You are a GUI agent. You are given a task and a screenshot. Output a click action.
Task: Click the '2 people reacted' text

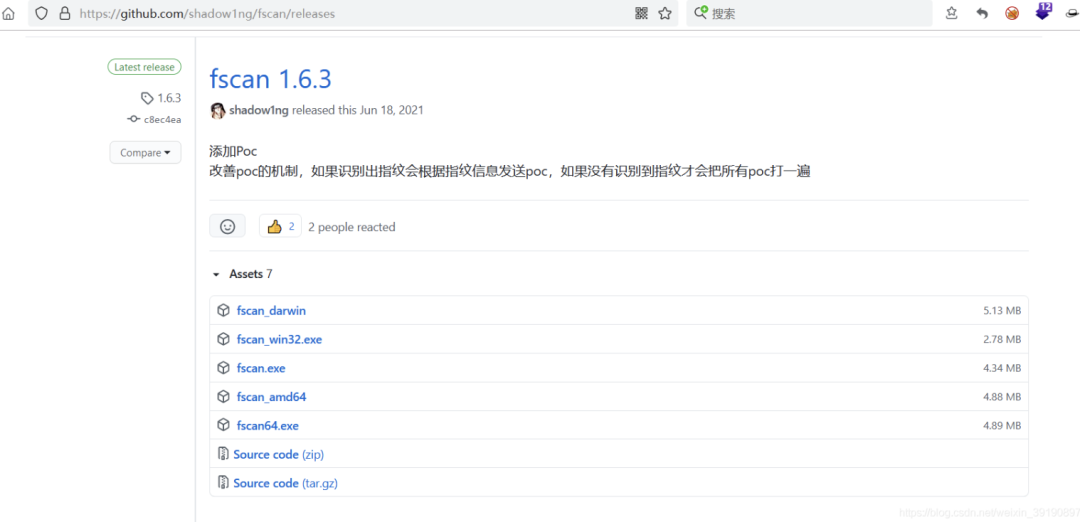pos(352,227)
